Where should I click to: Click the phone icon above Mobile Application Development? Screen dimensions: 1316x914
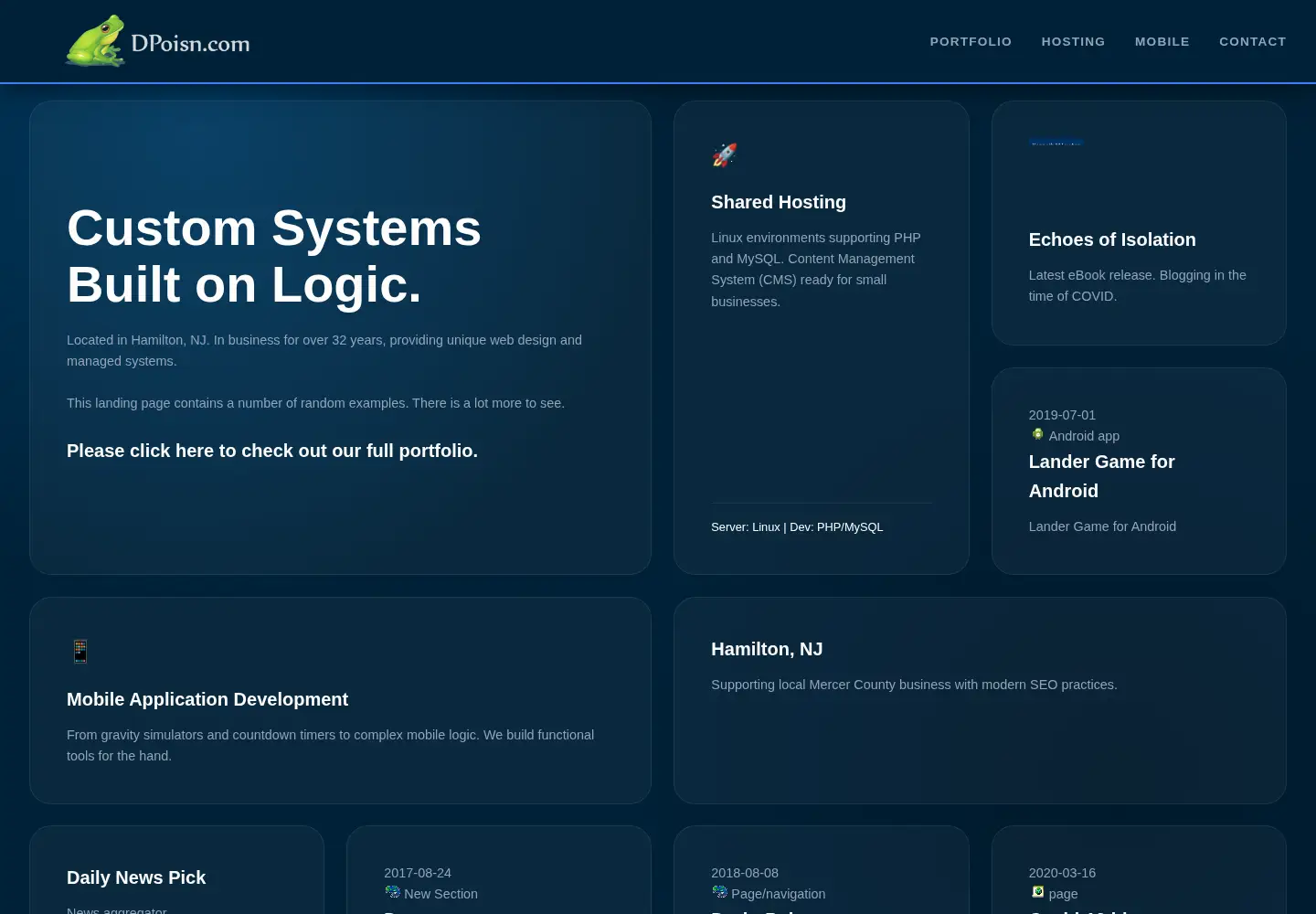(x=80, y=651)
